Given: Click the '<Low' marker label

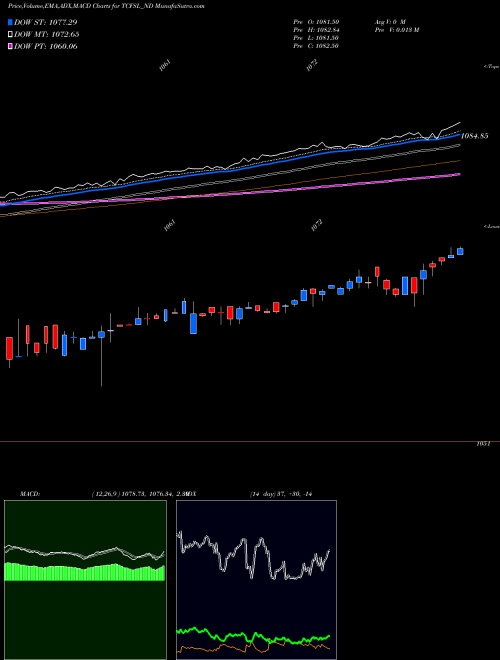Looking at the screenshot, I should tap(492, 226).
